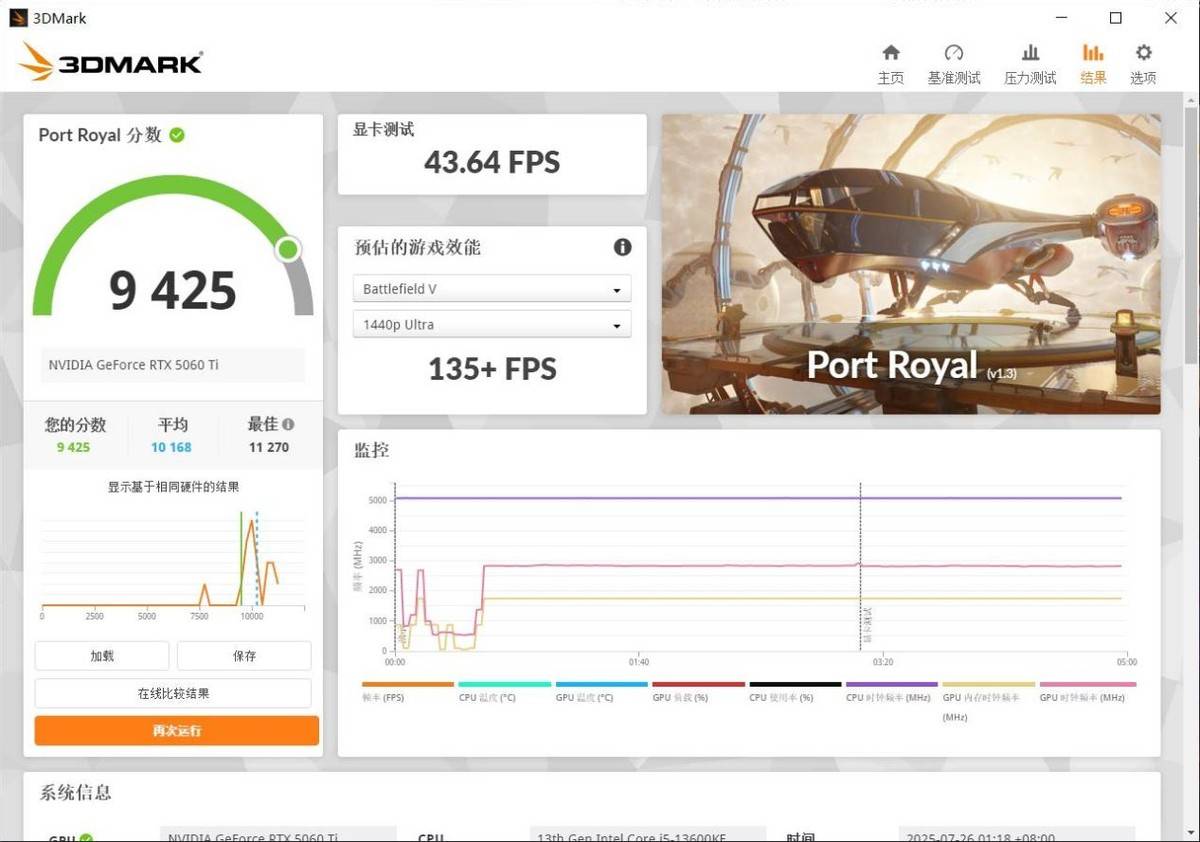
Task: Click green verified checkmark beside Port Royal score
Action: 177,135
